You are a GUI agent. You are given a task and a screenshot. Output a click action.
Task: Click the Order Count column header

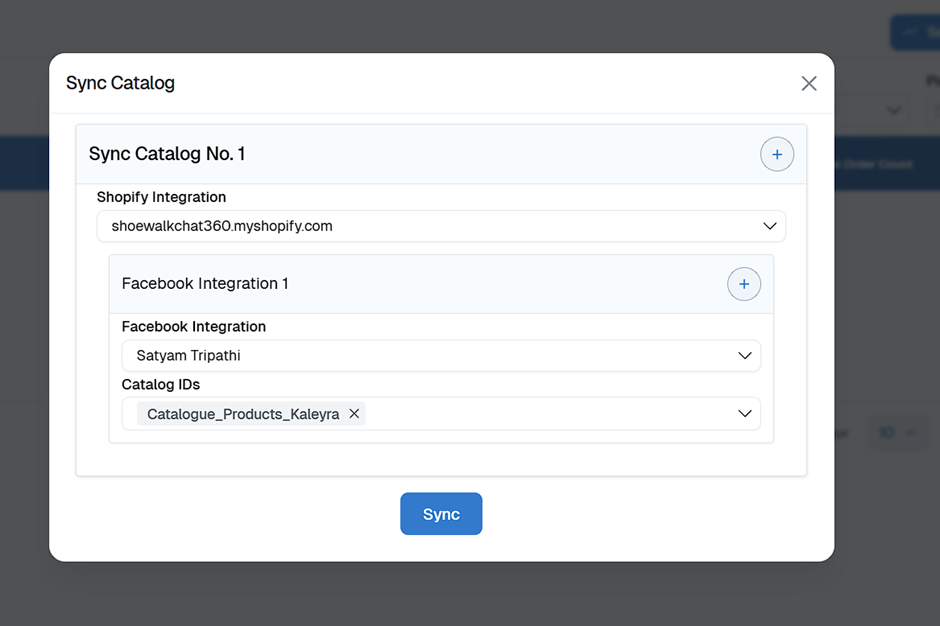[x=878, y=164]
